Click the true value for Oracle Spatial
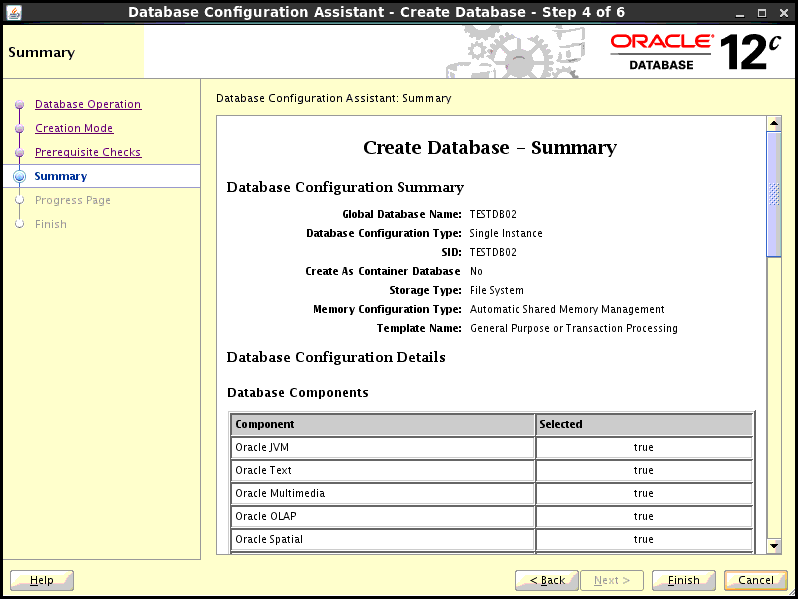The width and height of the screenshot is (798, 599). 644,539
